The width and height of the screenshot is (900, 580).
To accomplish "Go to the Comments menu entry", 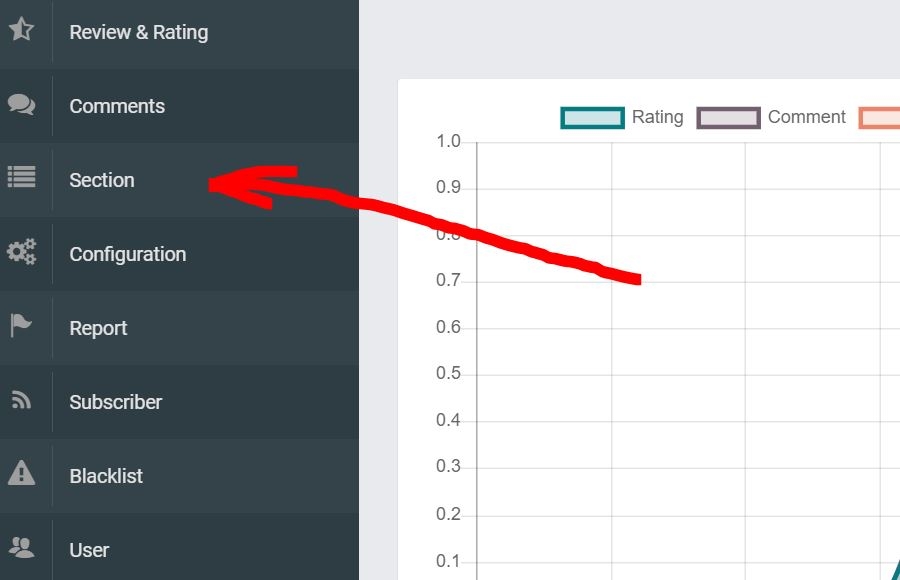I will [117, 106].
